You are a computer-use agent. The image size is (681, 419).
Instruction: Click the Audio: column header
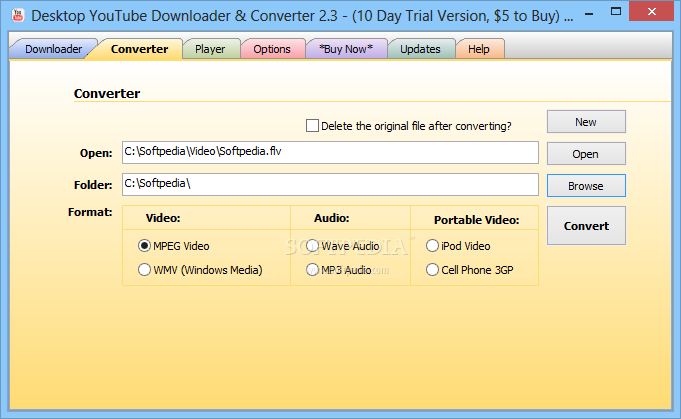coord(332,218)
